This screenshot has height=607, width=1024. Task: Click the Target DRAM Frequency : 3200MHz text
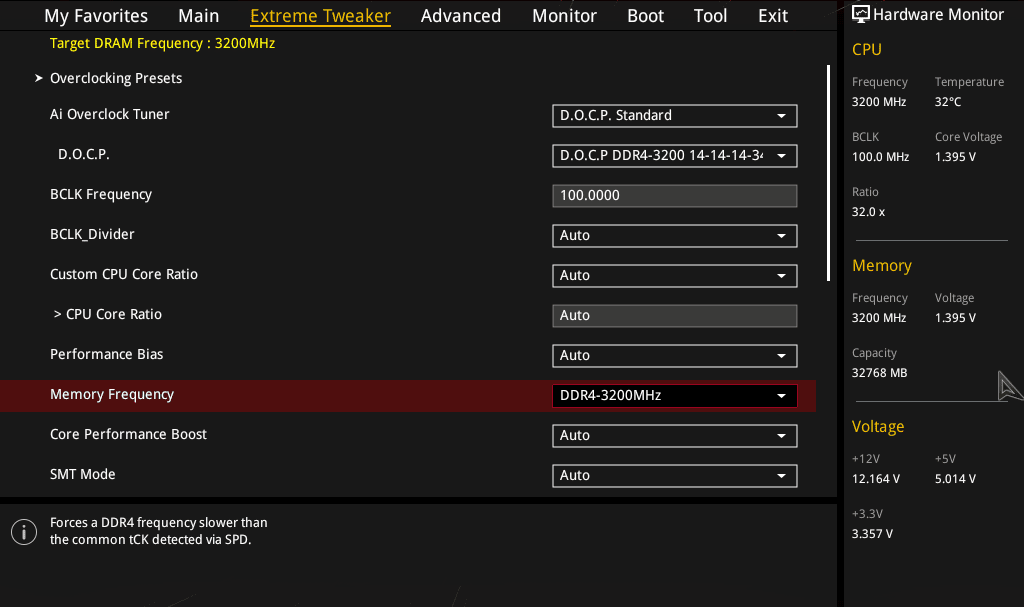(x=162, y=44)
